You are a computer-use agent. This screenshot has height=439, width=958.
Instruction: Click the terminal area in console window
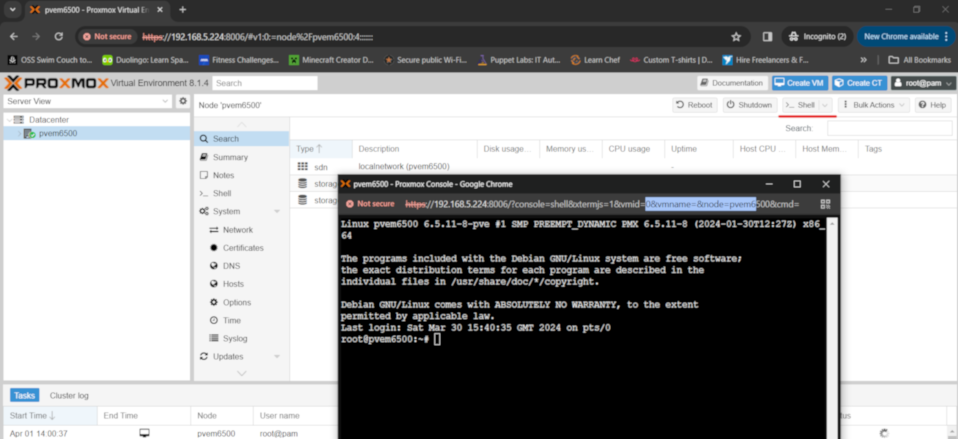pyautogui.click(x=583, y=328)
